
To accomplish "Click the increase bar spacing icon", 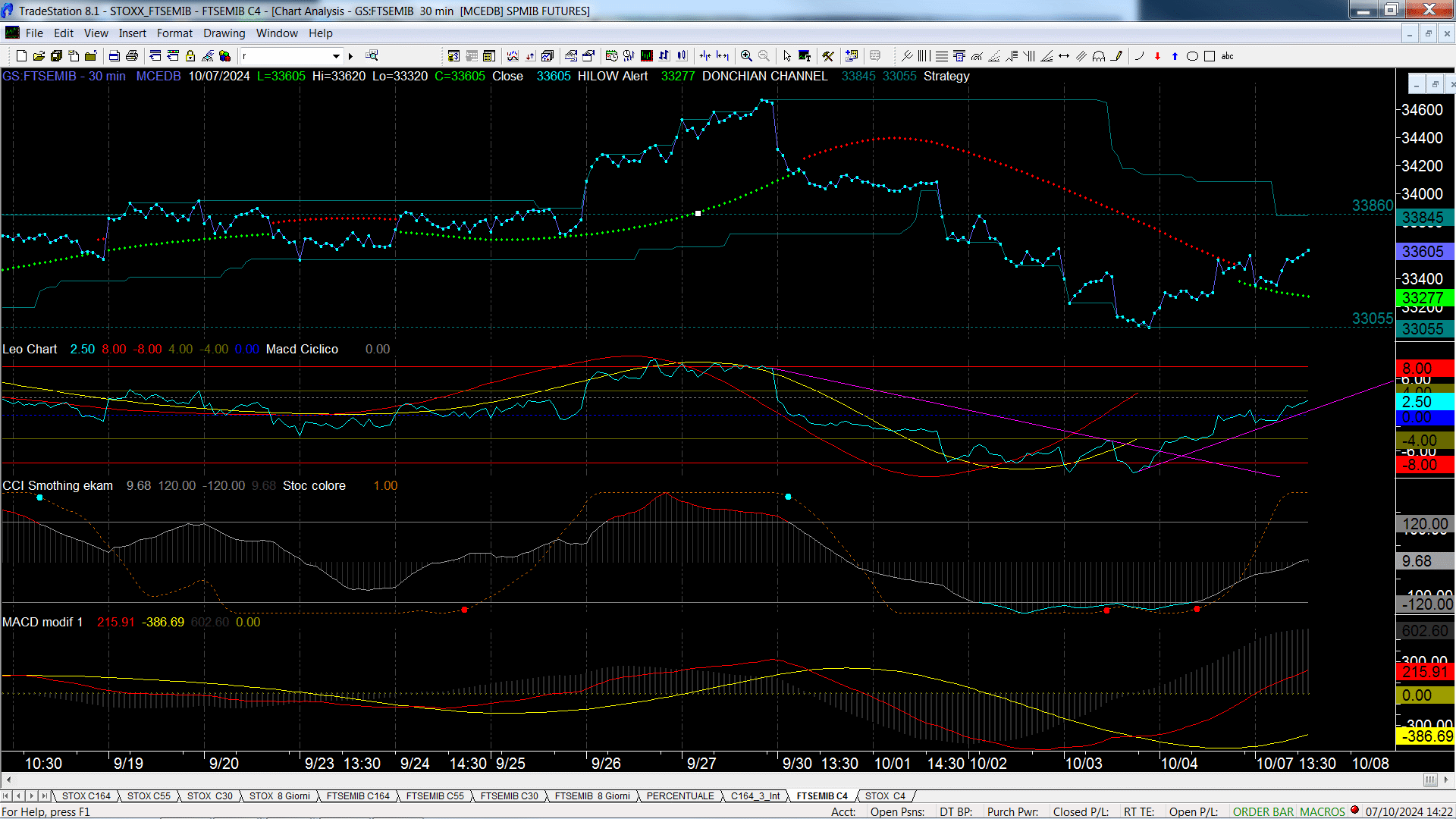I will click(x=723, y=56).
